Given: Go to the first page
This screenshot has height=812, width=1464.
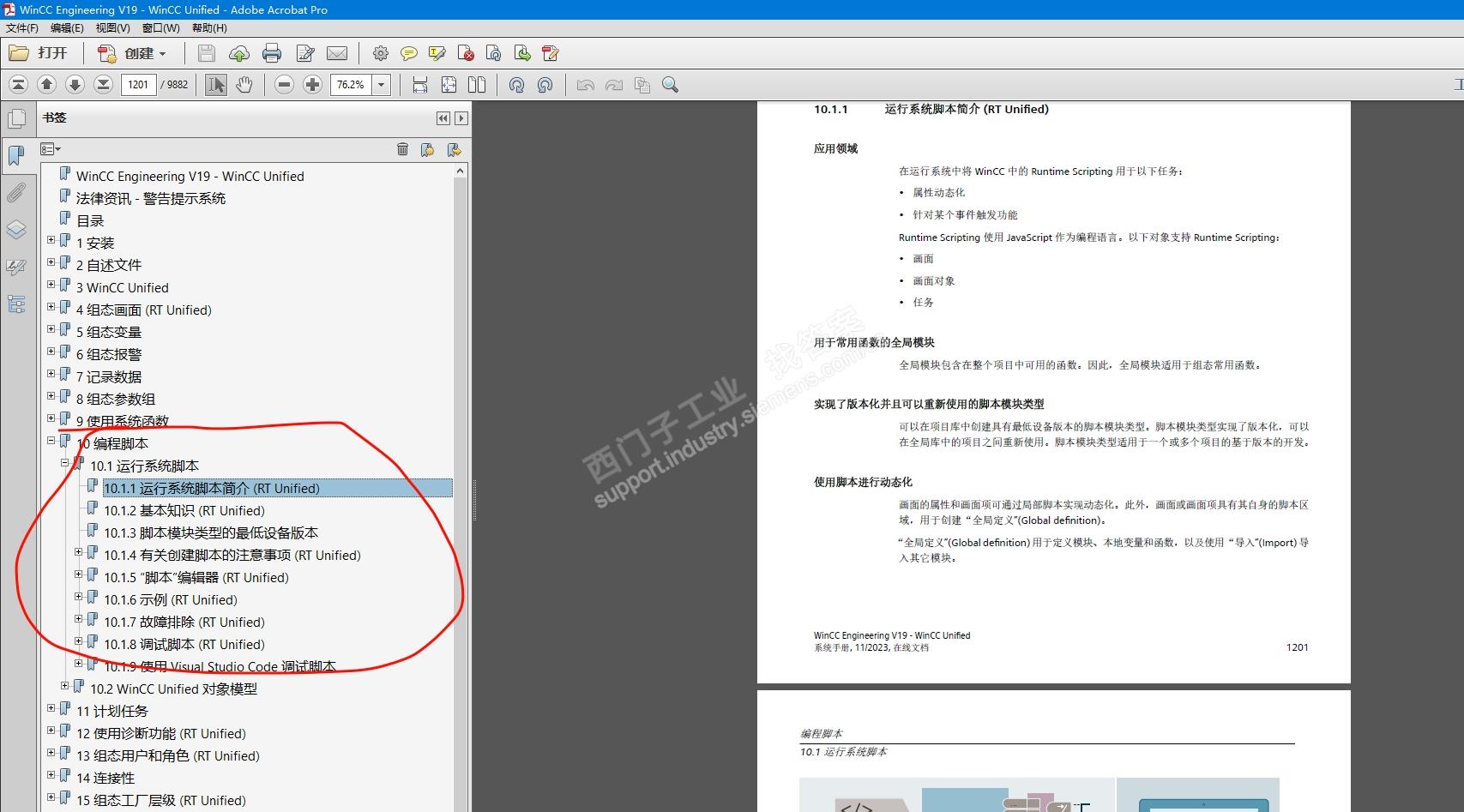Looking at the screenshot, I should coord(18,85).
